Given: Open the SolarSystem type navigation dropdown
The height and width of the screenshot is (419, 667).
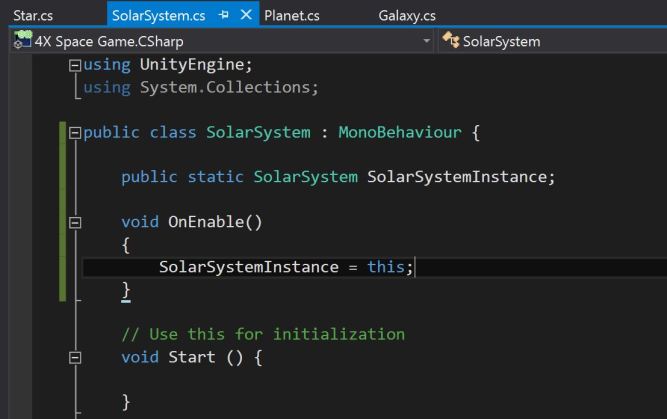Looking at the screenshot, I should click(x=550, y=42).
